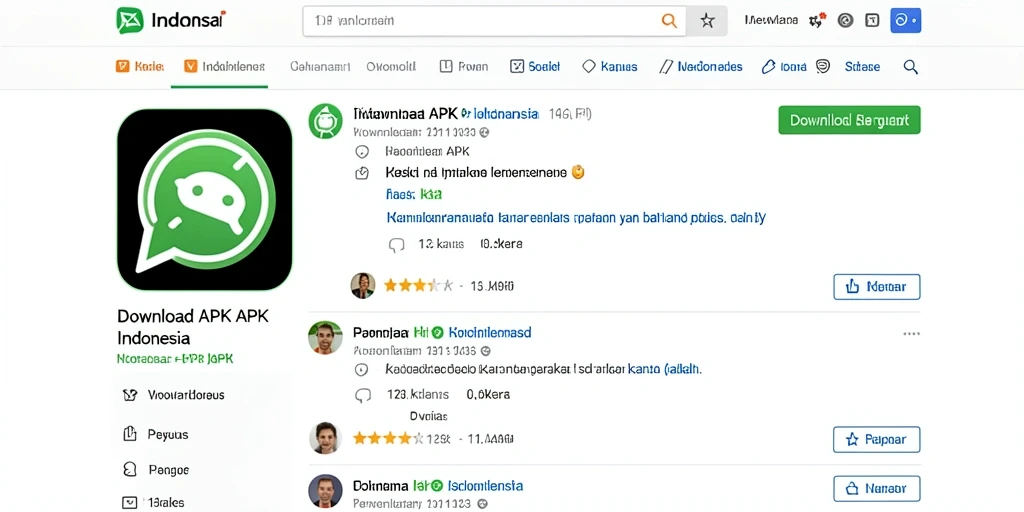
Task: Open the Okomoitl tab
Action: pyautogui.click(x=391, y=66)
